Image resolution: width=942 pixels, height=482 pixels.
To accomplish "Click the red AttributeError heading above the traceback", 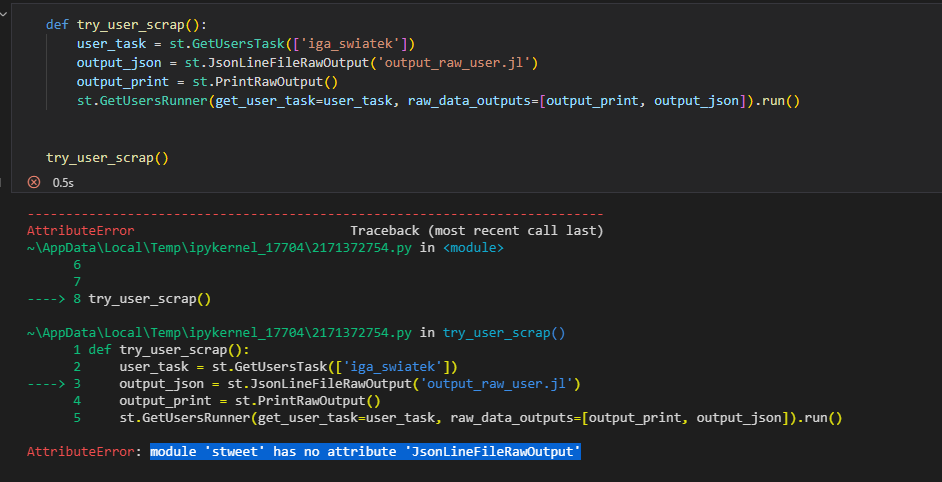I will [x=81, y=231].
